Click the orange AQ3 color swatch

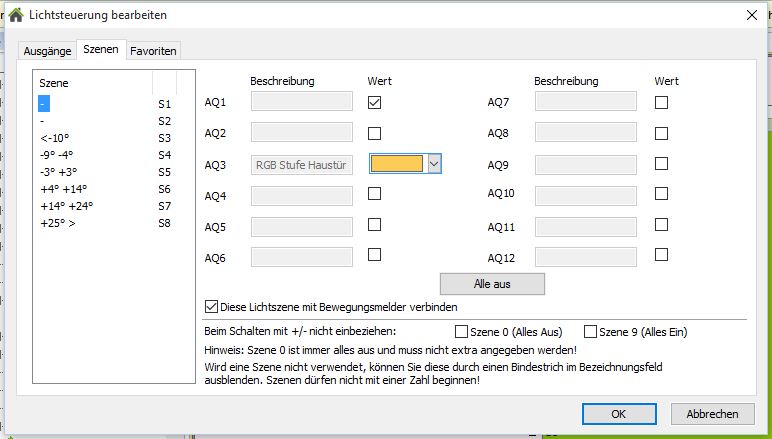click(398, 164)
